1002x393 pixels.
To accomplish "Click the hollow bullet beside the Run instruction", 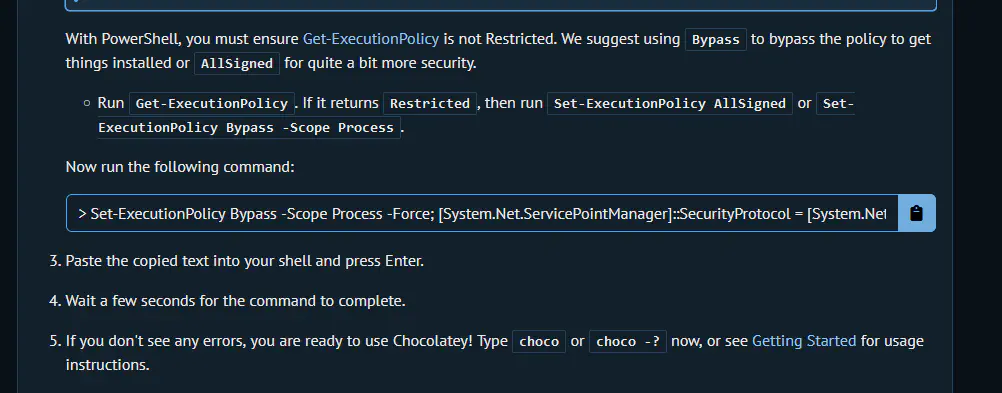I will click(87, 104).
